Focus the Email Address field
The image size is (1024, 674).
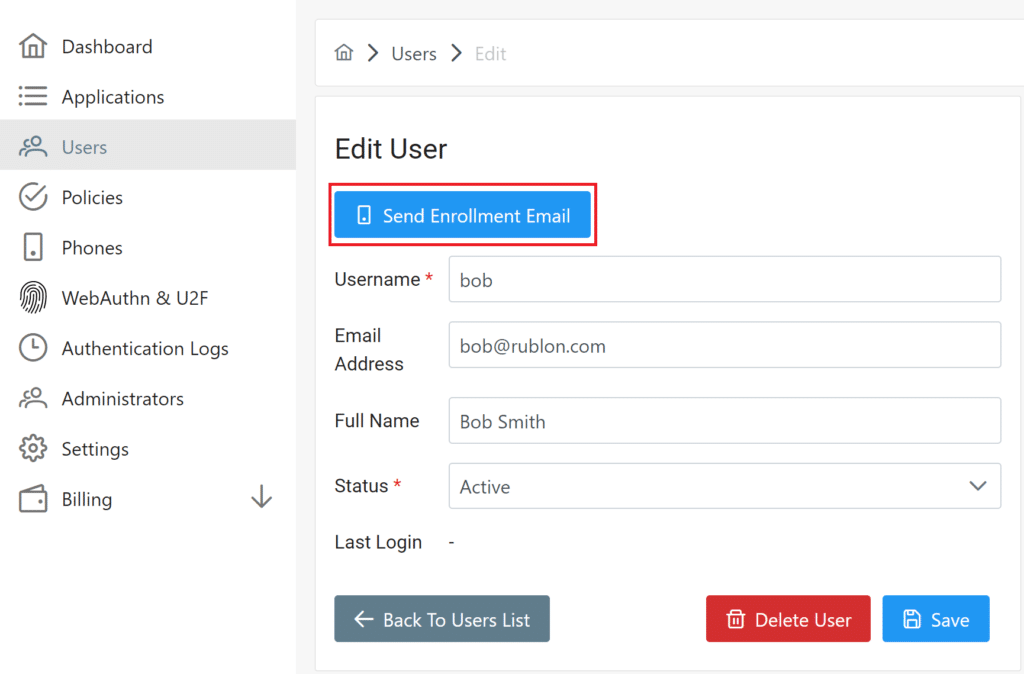coord(724,346)
